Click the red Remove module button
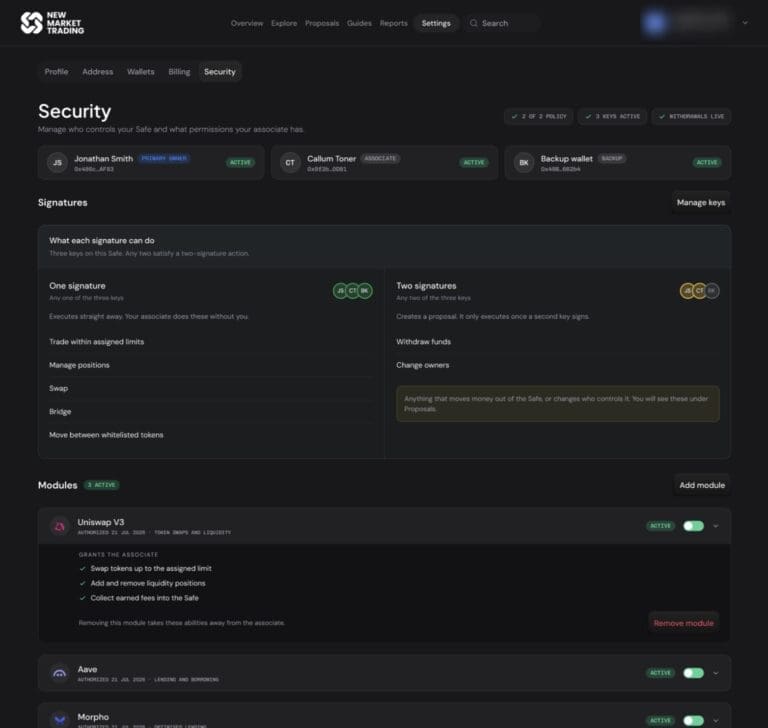The image size is (768, 728). coord(683,623)
